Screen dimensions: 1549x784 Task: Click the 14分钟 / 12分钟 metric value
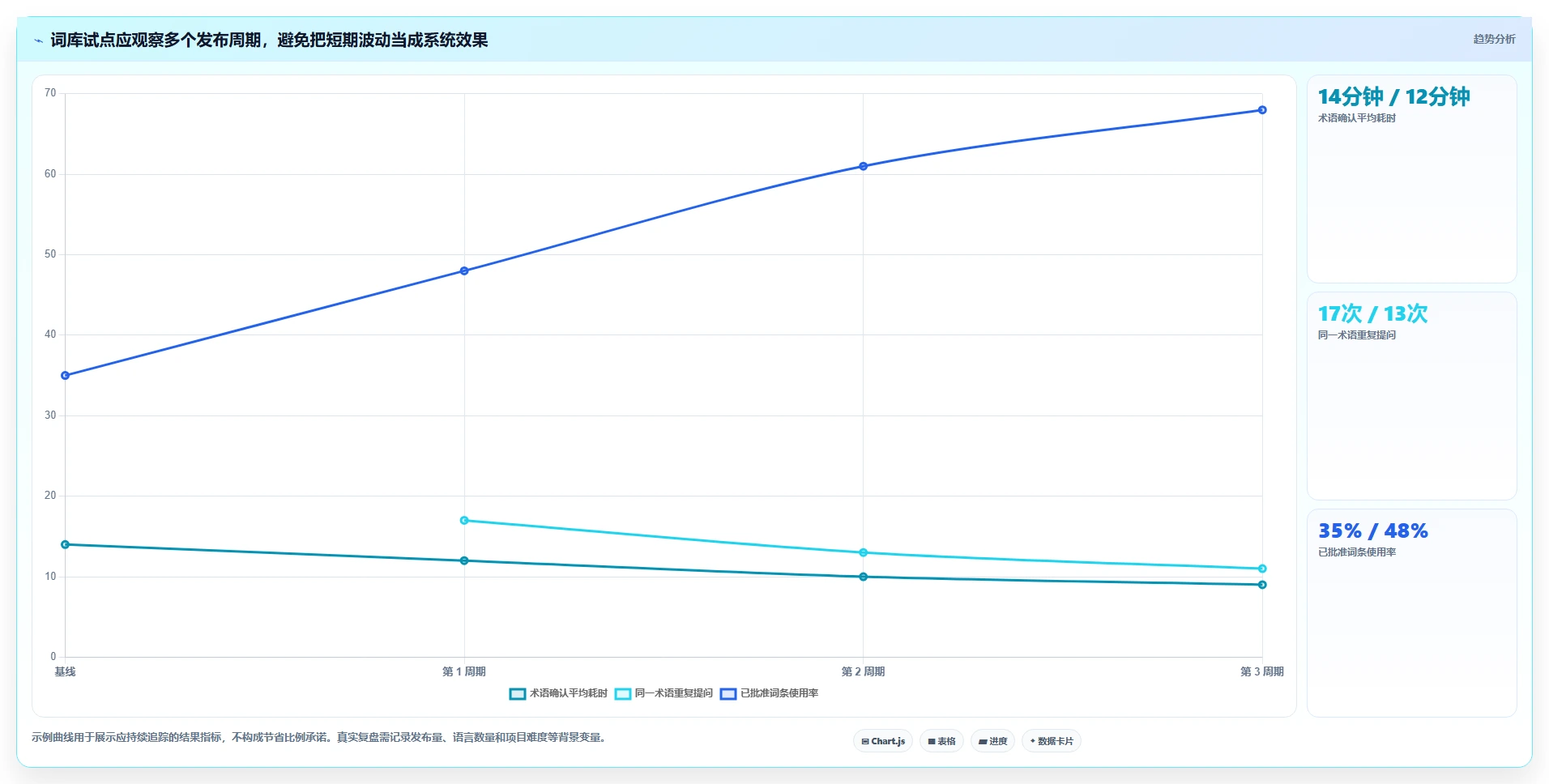1393,97
